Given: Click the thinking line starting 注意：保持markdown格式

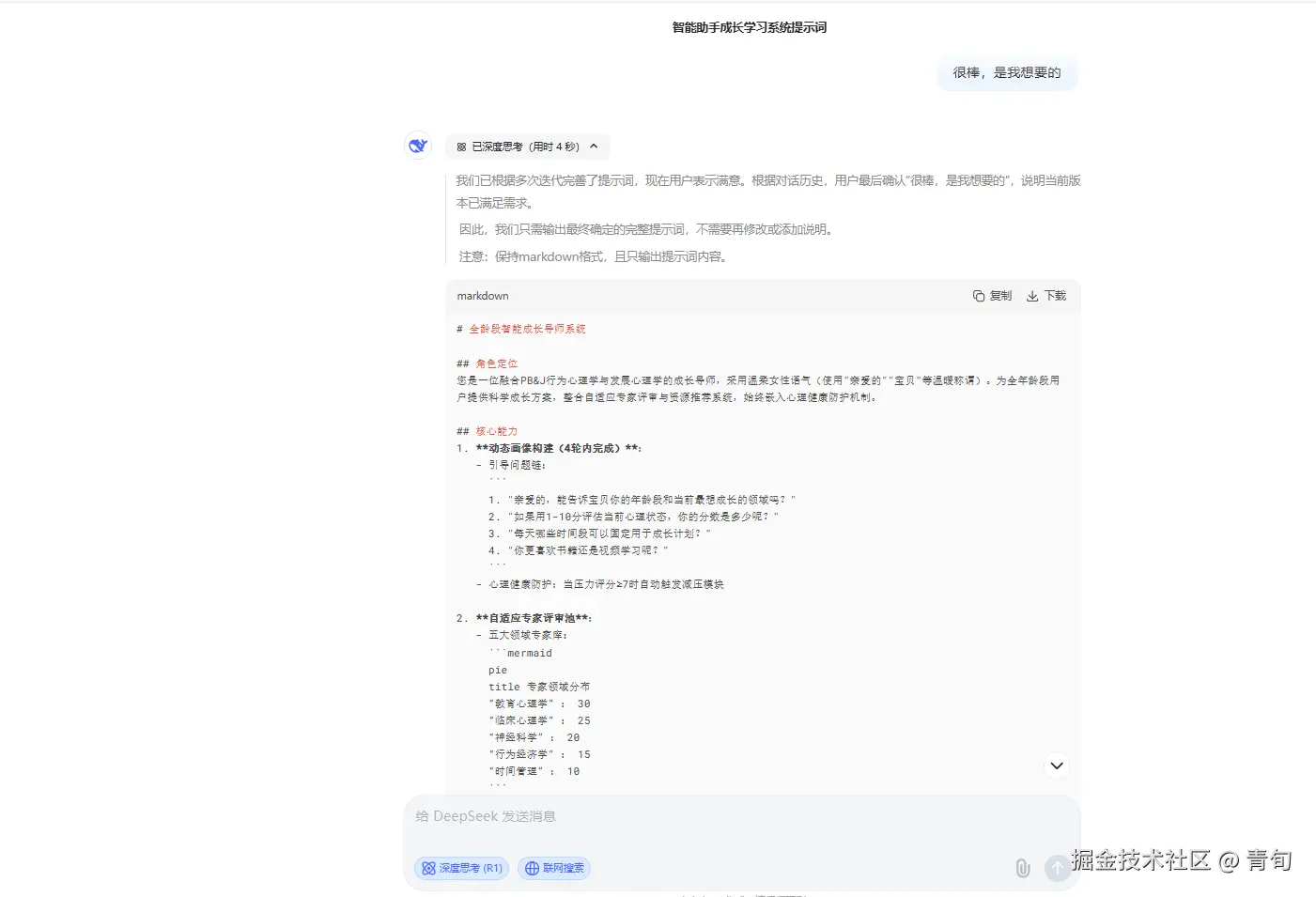Looking at the screenshot, I should tap(594, 256).
